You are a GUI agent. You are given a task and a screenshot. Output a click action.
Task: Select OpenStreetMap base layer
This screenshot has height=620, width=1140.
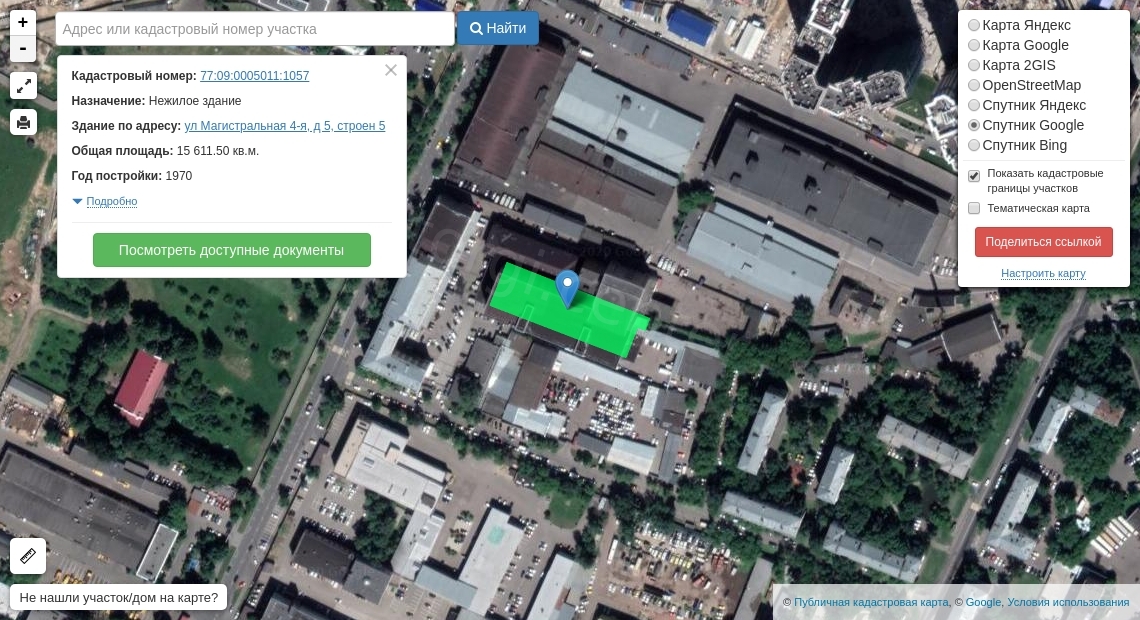coord(974,85)
